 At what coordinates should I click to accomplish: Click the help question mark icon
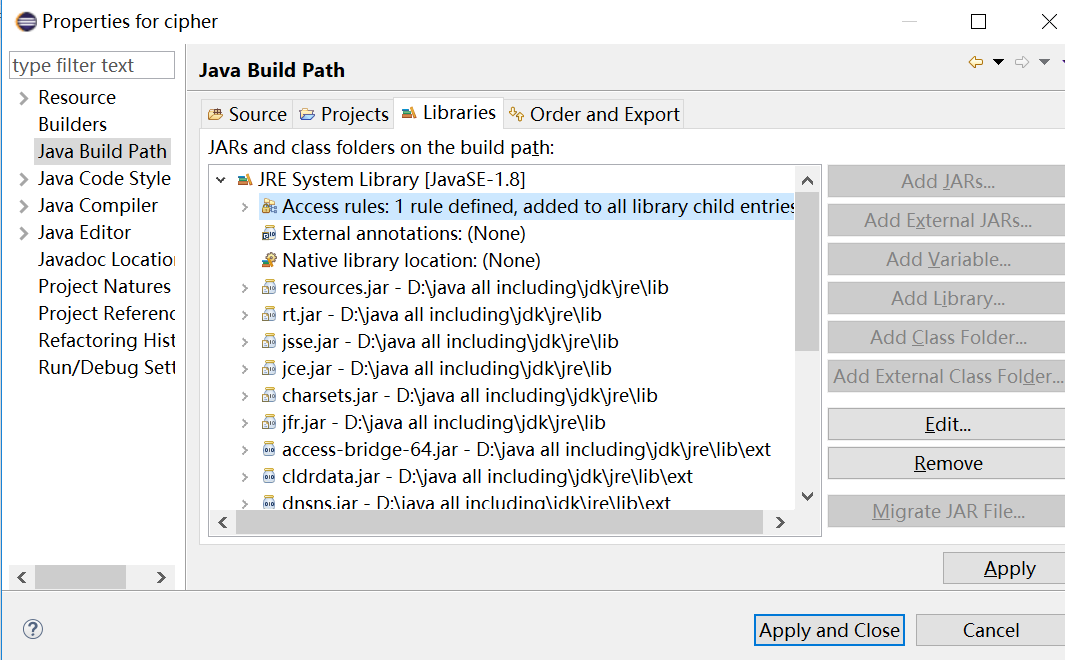33,629
